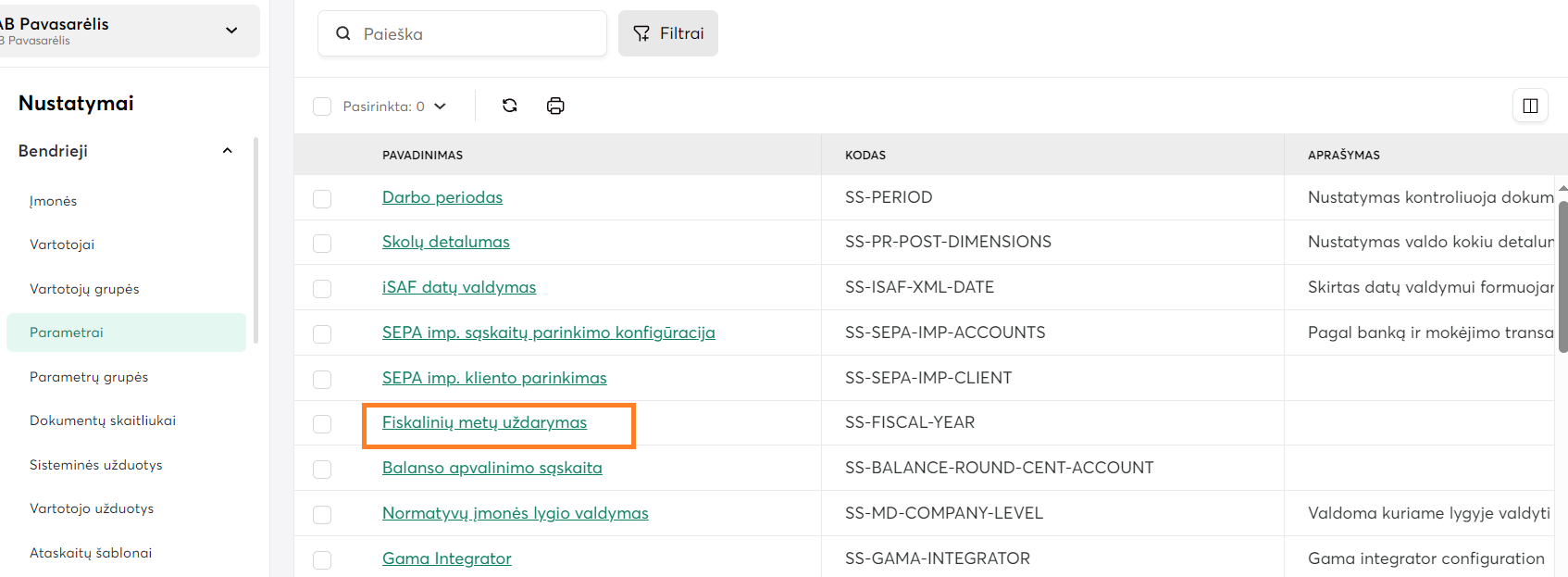Image resolution: width=1568 pixels, height=577 pixels.
Task: Select Parametrų grupės in sidebar
Action: [x=89, y=377]
